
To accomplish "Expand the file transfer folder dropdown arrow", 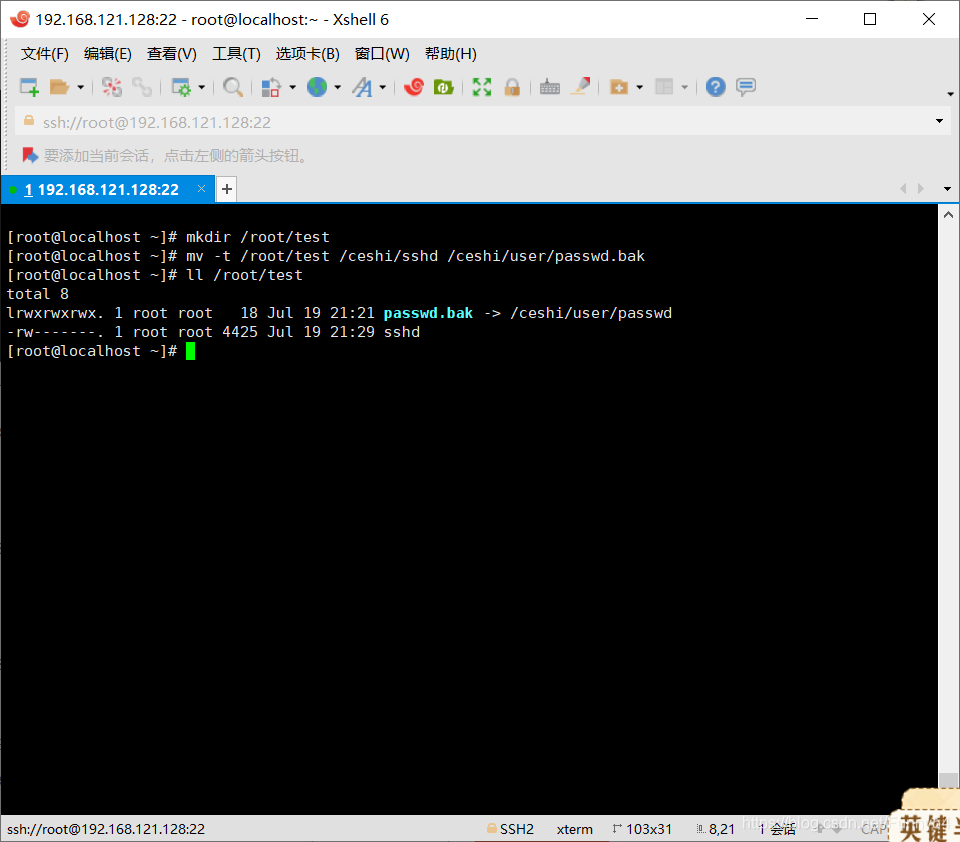I will pos(640,88).
